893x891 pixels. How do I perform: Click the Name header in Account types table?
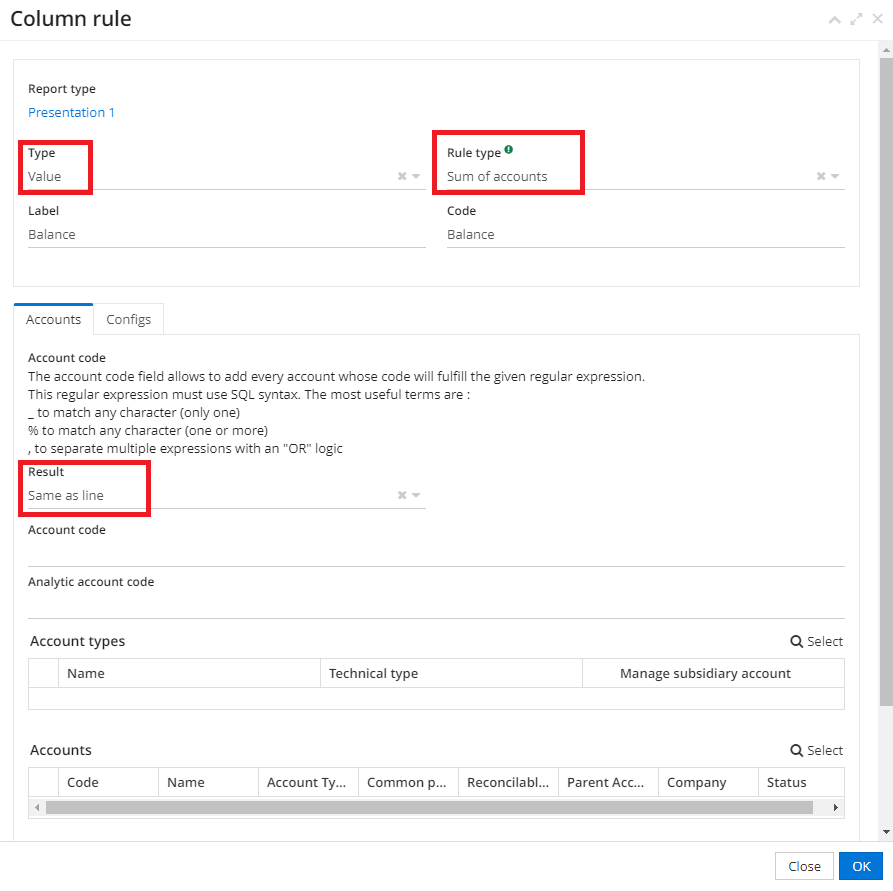(189, 673)
